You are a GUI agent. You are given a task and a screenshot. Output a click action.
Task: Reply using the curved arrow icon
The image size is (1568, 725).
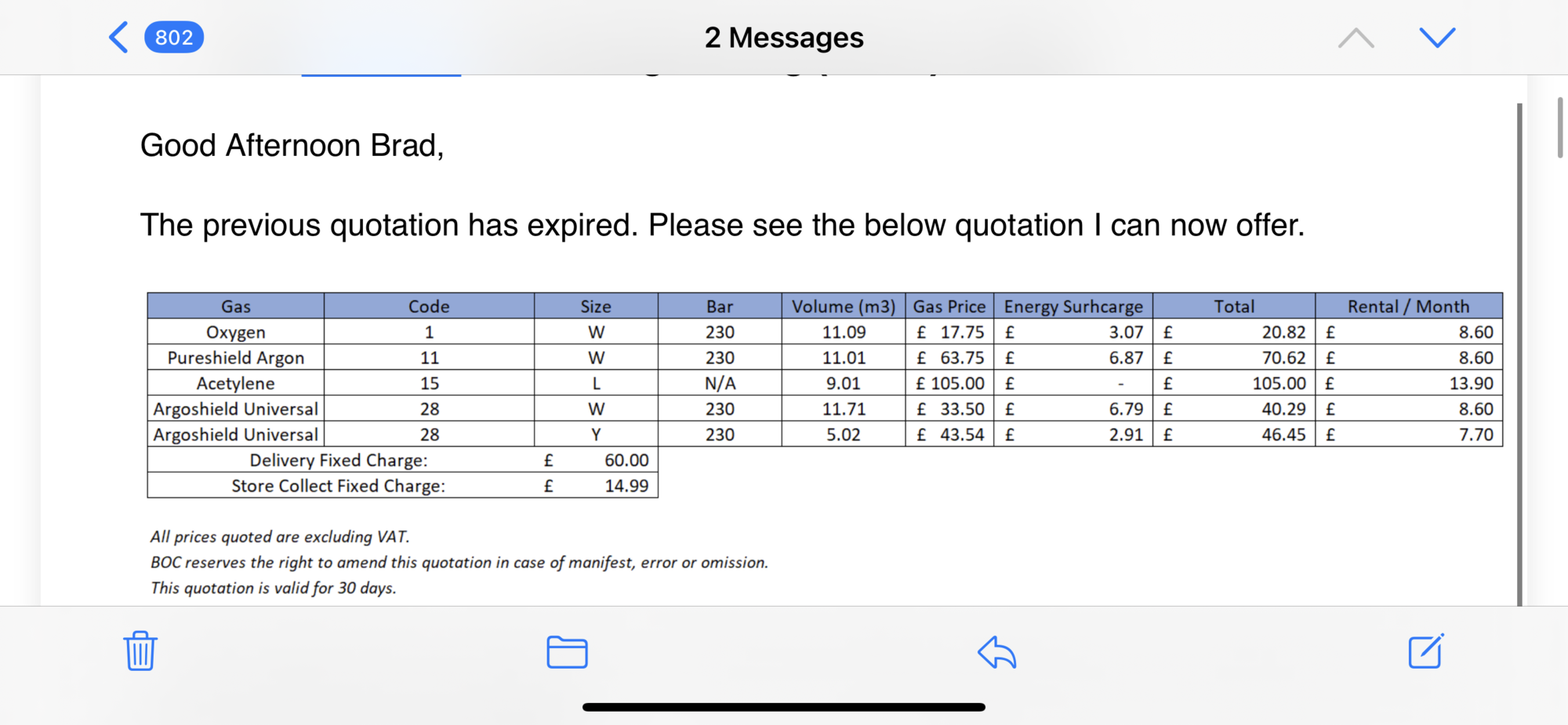pyautogui.click(x=996, y=652)
